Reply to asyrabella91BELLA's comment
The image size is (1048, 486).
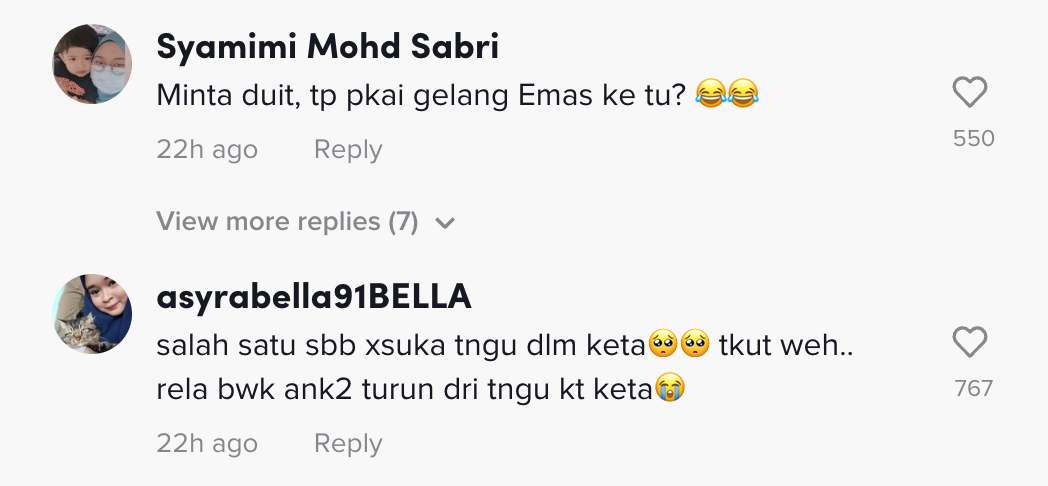(348, 443)
